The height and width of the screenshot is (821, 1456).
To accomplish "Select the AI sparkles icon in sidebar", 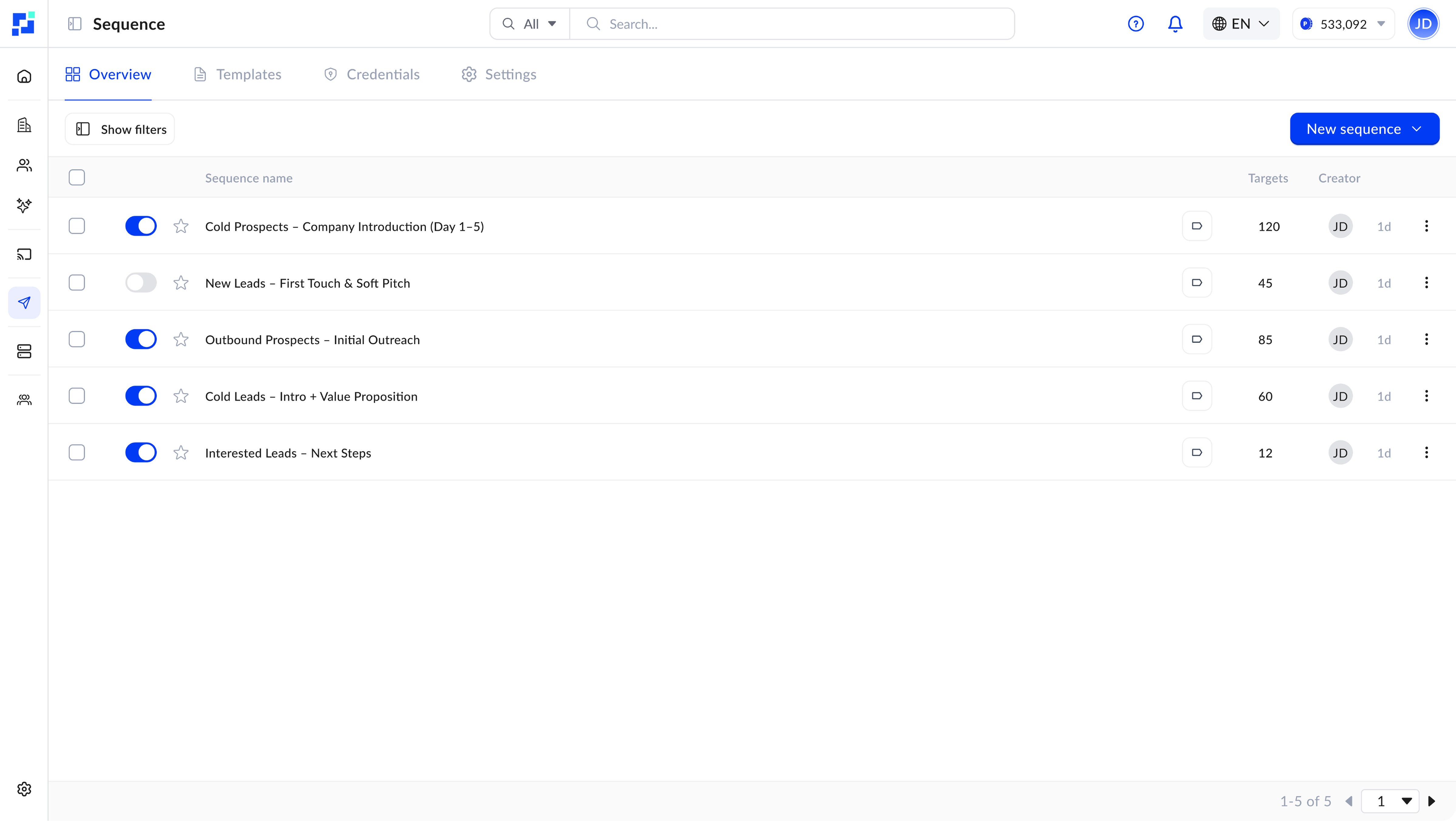I will tap(24, 206).
